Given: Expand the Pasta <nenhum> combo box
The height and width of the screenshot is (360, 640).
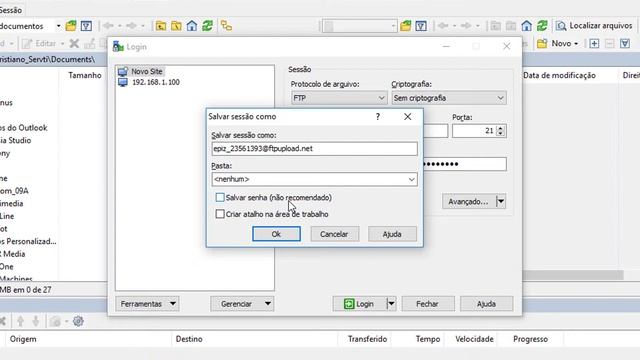Looking at the screenshot, I should [x=411, y=180].
